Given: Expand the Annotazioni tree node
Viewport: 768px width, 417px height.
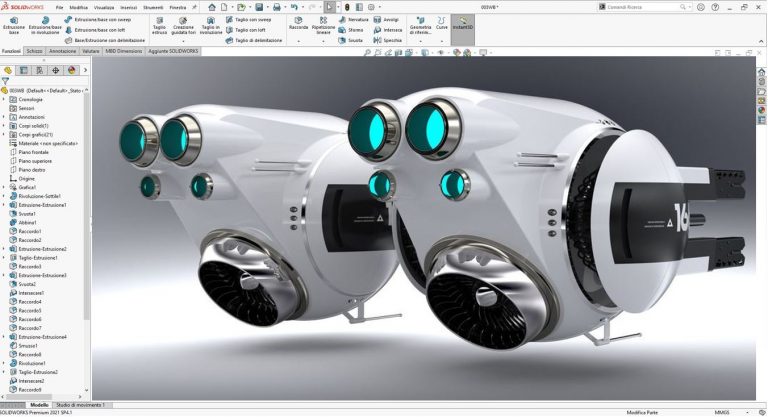Looking at the screenshot, I should click(4, 116).
